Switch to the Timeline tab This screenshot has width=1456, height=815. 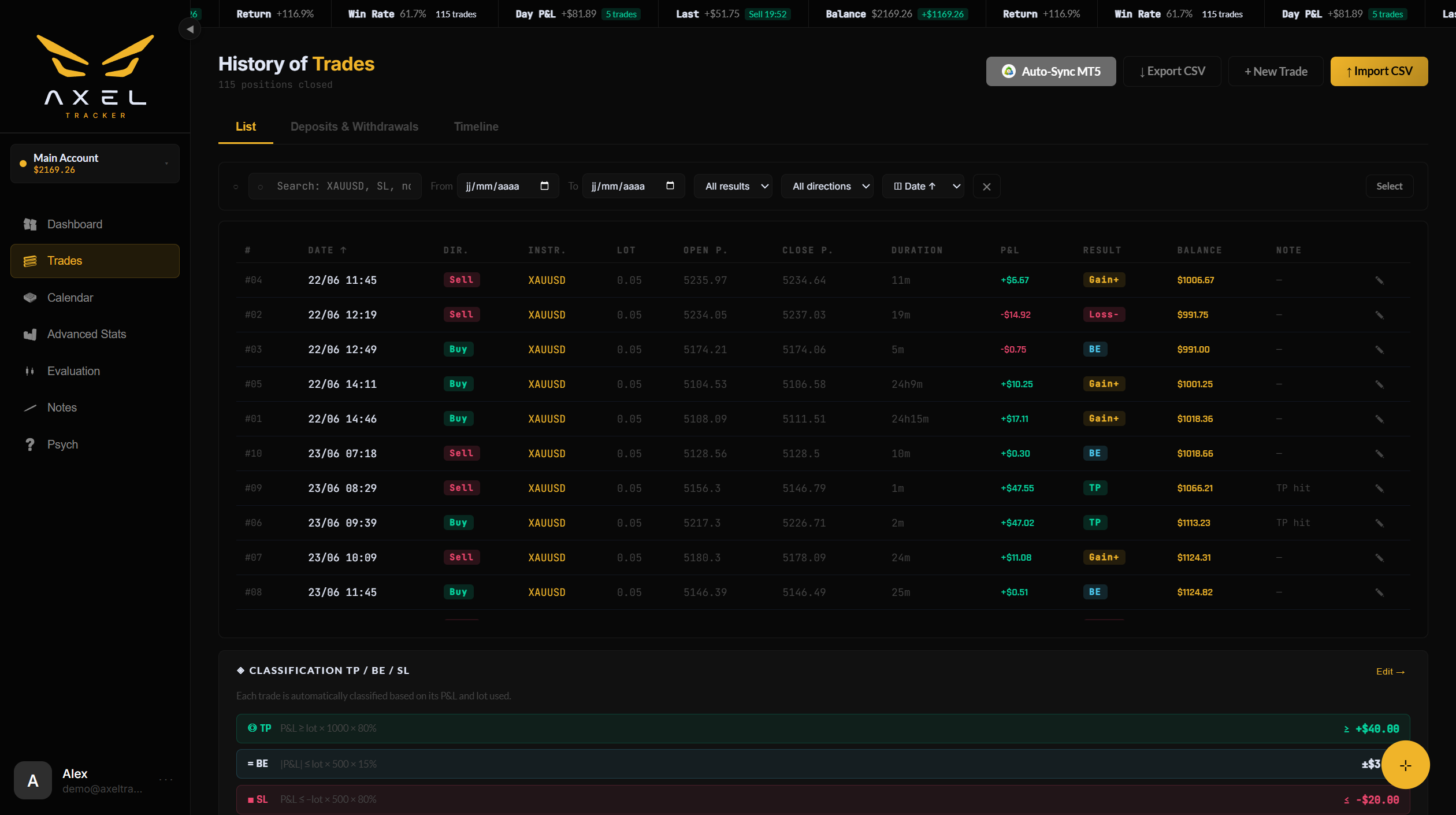[476, 127]
